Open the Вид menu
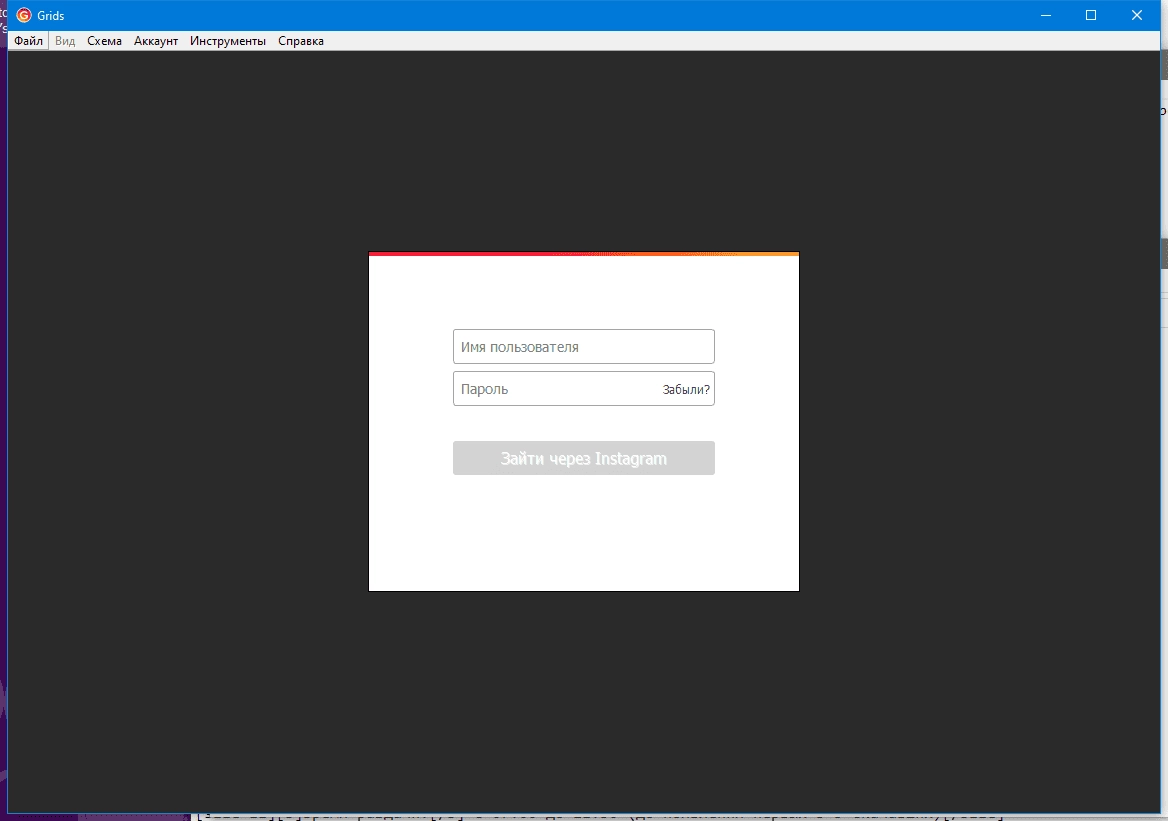This screenshot has width=1168, height=821. 65,41
